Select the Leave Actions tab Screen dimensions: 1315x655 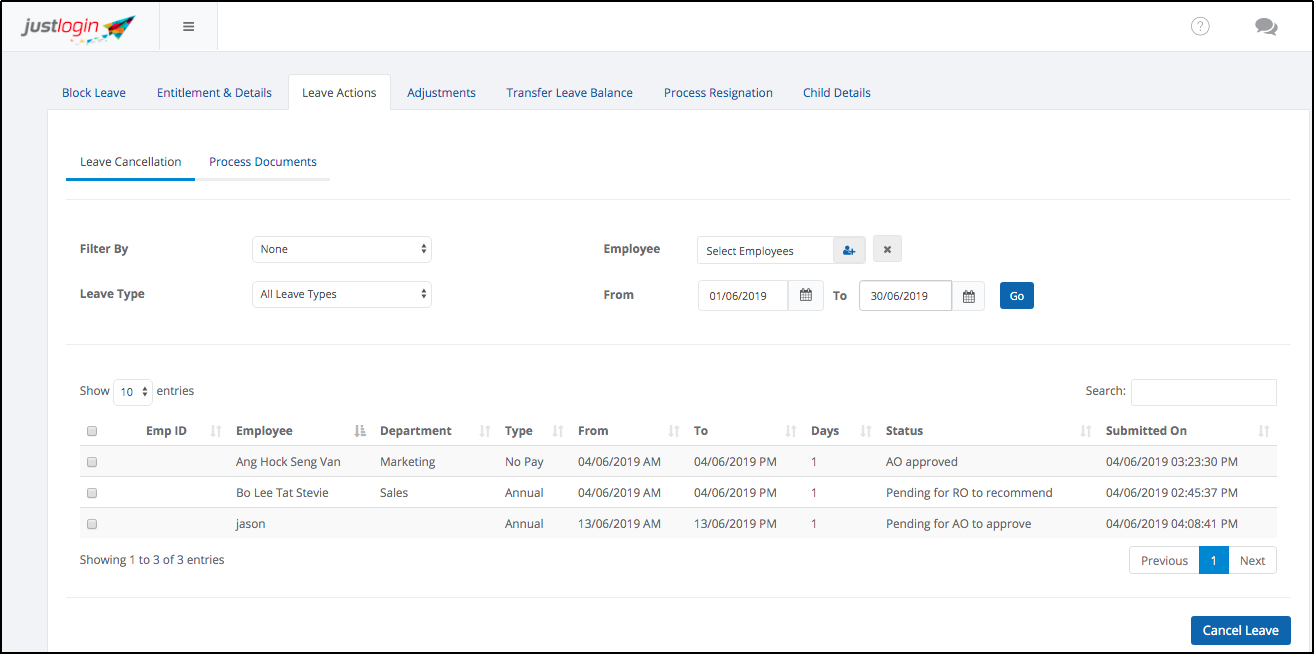(339, 93)
